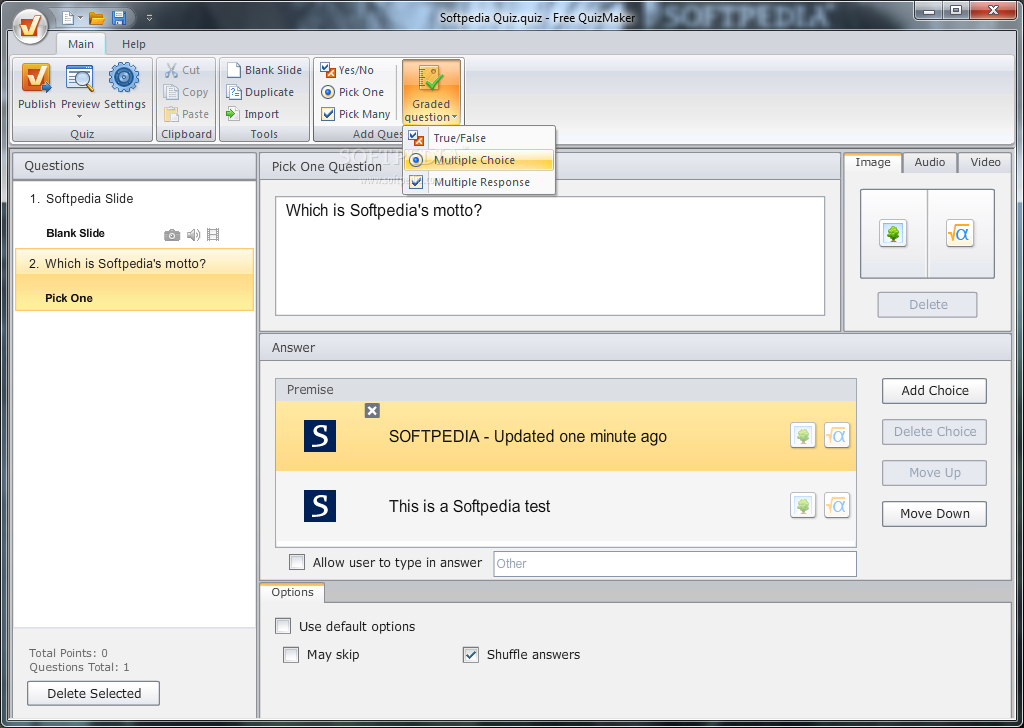Click the disabled media Delete button
Viewport: 1024px width, 728px height.
[927, 304]
